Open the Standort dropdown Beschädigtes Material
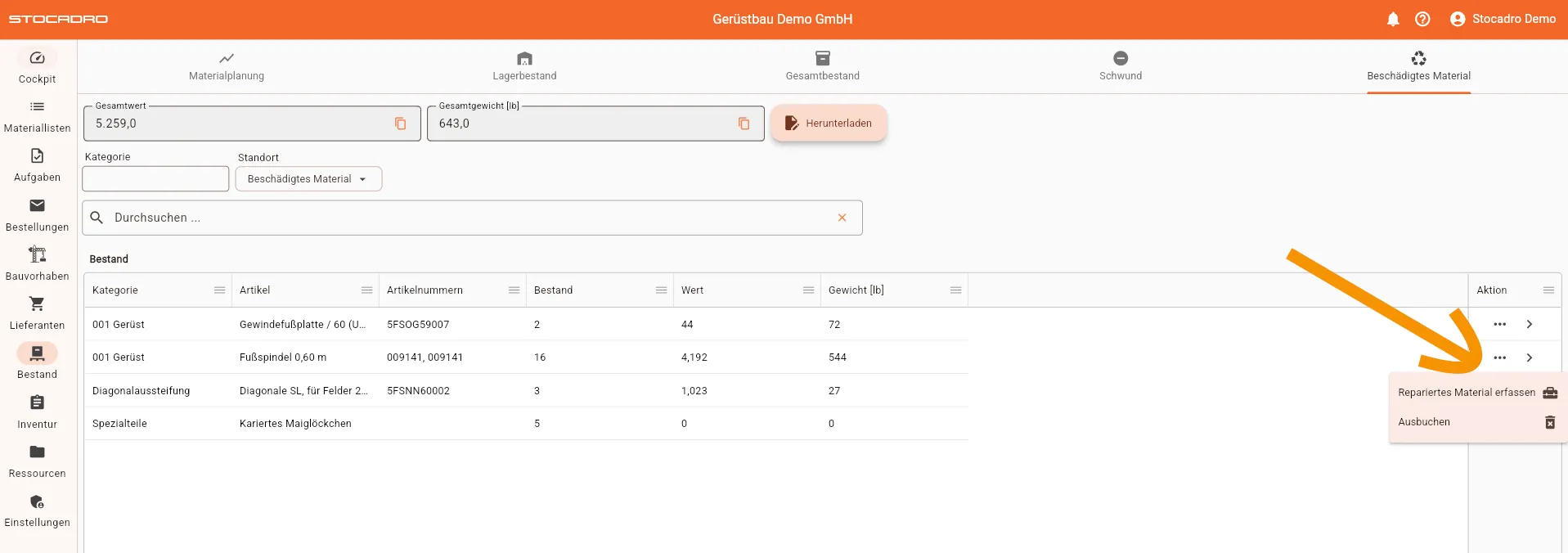Image resolution: width=1568 pixels, height=553 pixels. pyautogui.click(x=308, y=179)
